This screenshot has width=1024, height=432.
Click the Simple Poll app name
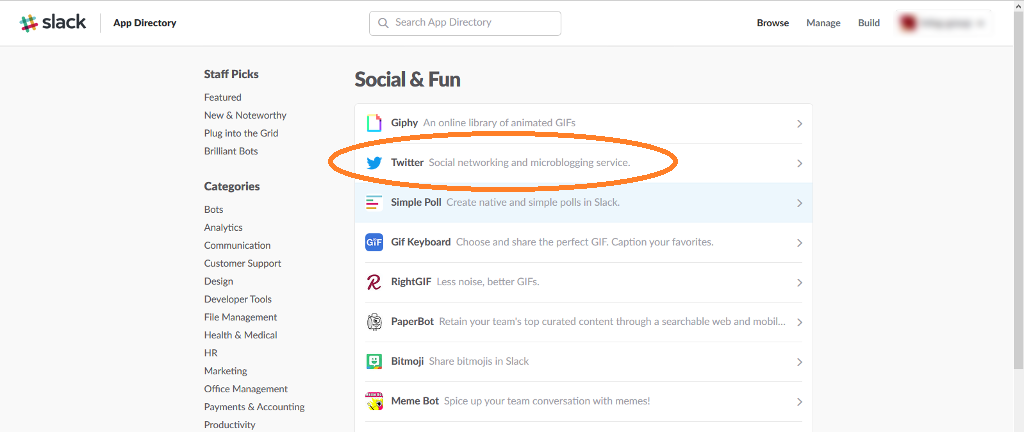[416, 202]
